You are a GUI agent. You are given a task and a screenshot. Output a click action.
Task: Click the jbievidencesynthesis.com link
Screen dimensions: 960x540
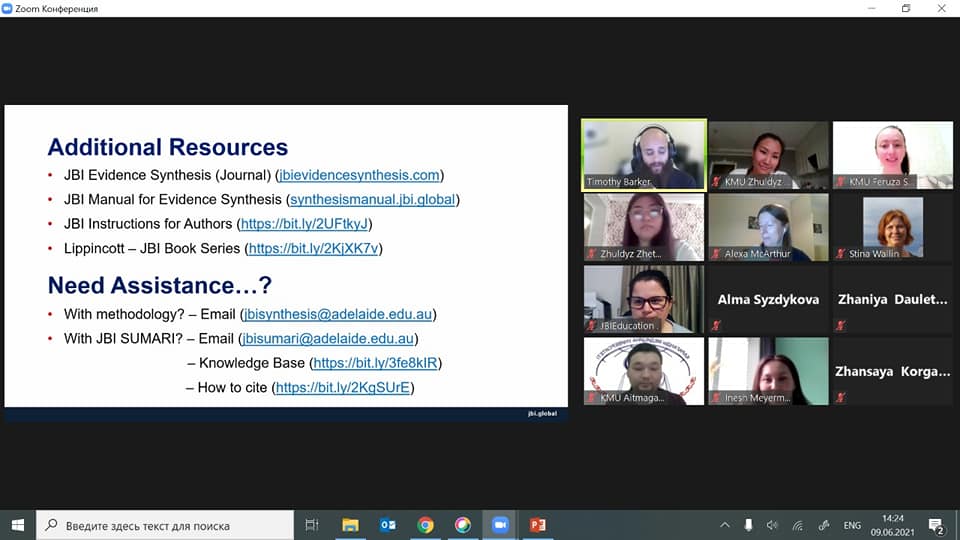[x=359, y=175]
